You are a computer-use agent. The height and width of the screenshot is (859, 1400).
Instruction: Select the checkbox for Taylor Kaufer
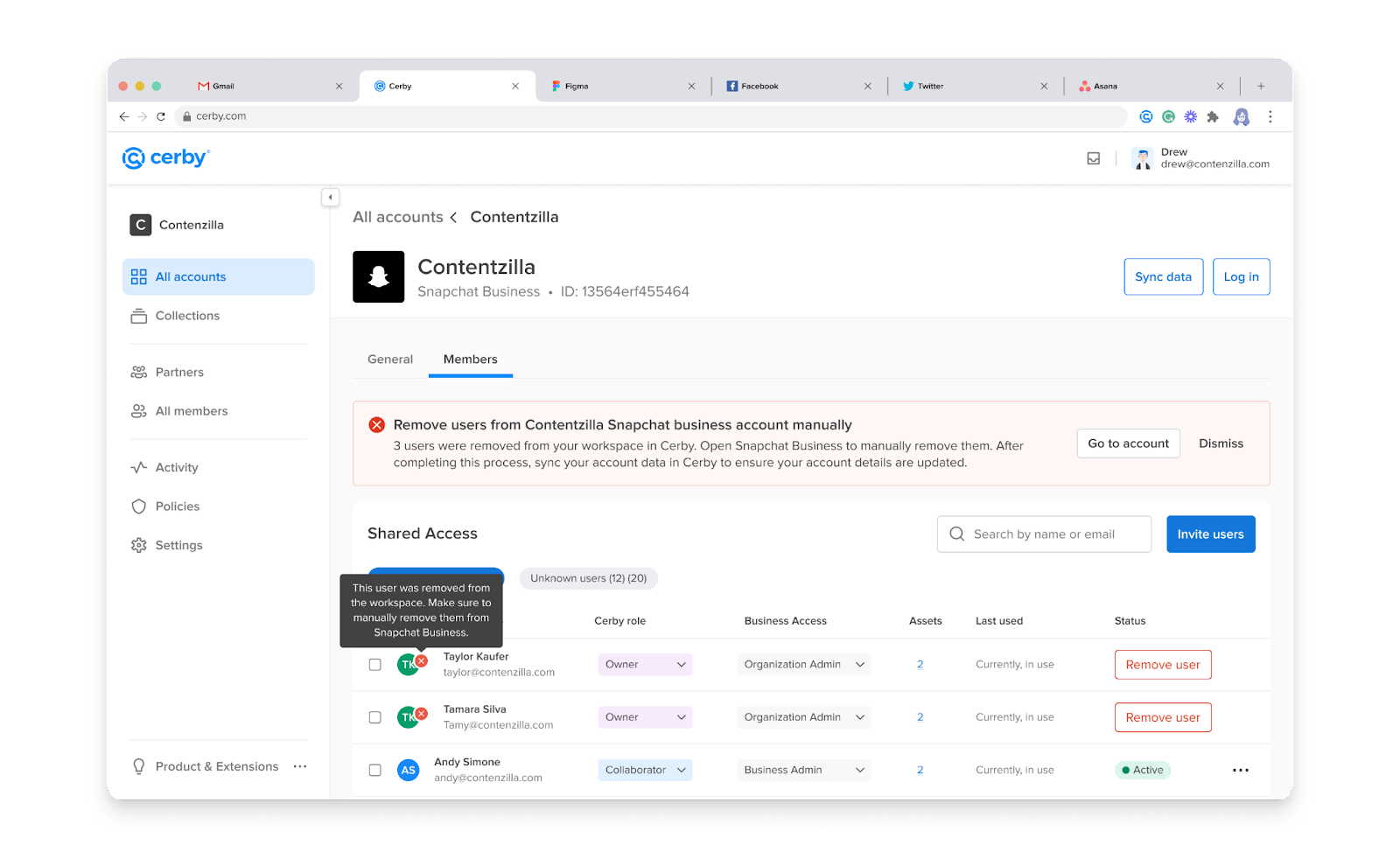(x=375, y=665)
